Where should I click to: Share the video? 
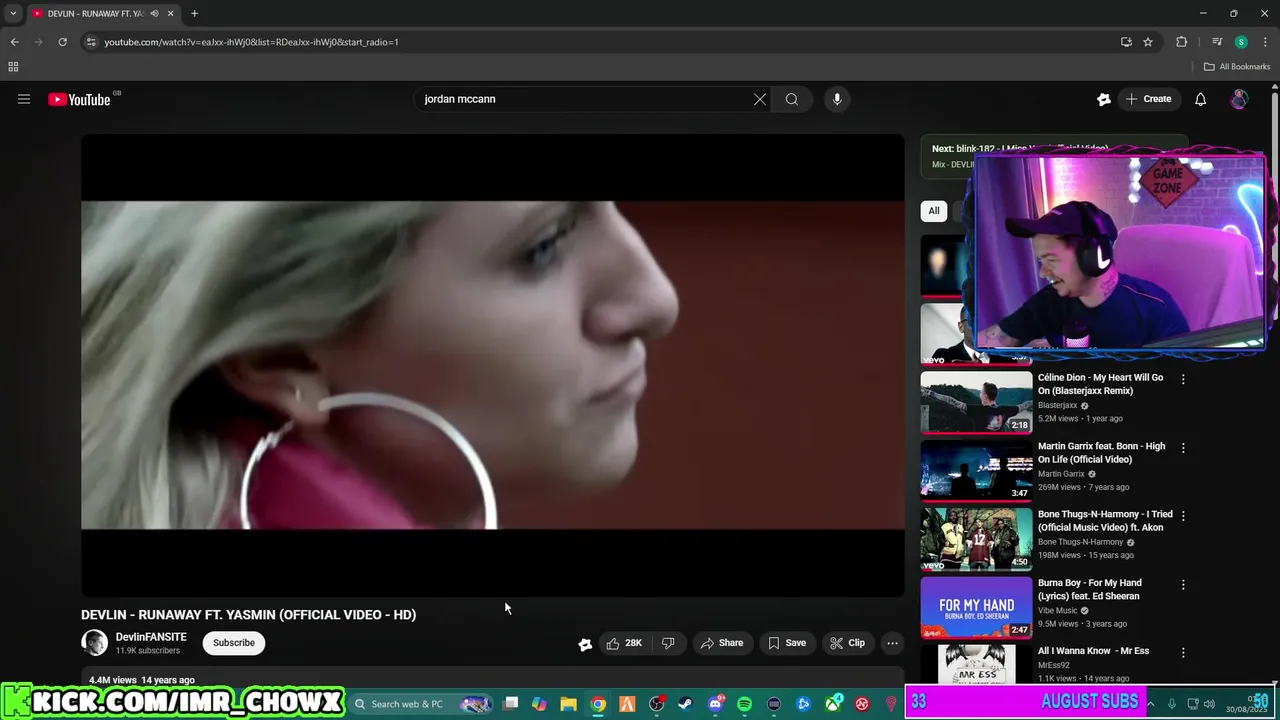coord(722,643)
